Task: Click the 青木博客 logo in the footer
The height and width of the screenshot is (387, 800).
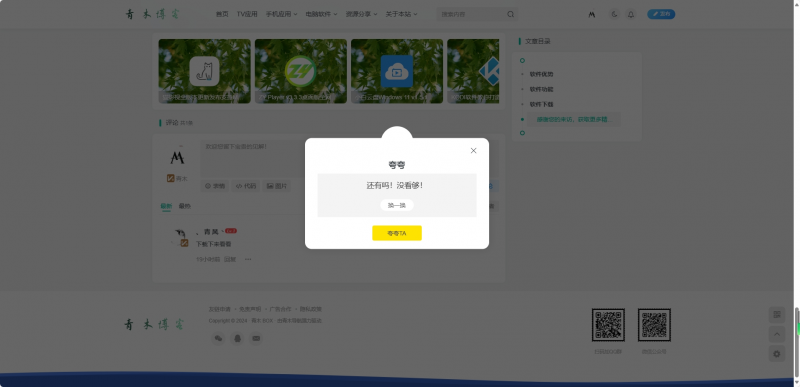Action: click(154, 324)
